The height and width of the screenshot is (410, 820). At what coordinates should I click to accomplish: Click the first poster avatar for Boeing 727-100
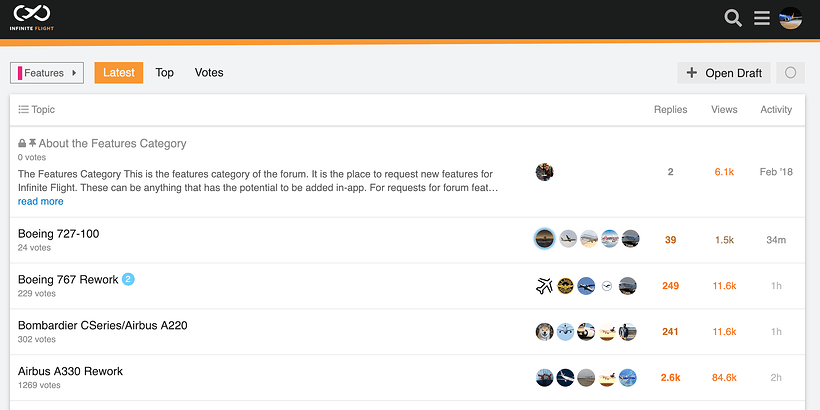(x=545, y=238)
